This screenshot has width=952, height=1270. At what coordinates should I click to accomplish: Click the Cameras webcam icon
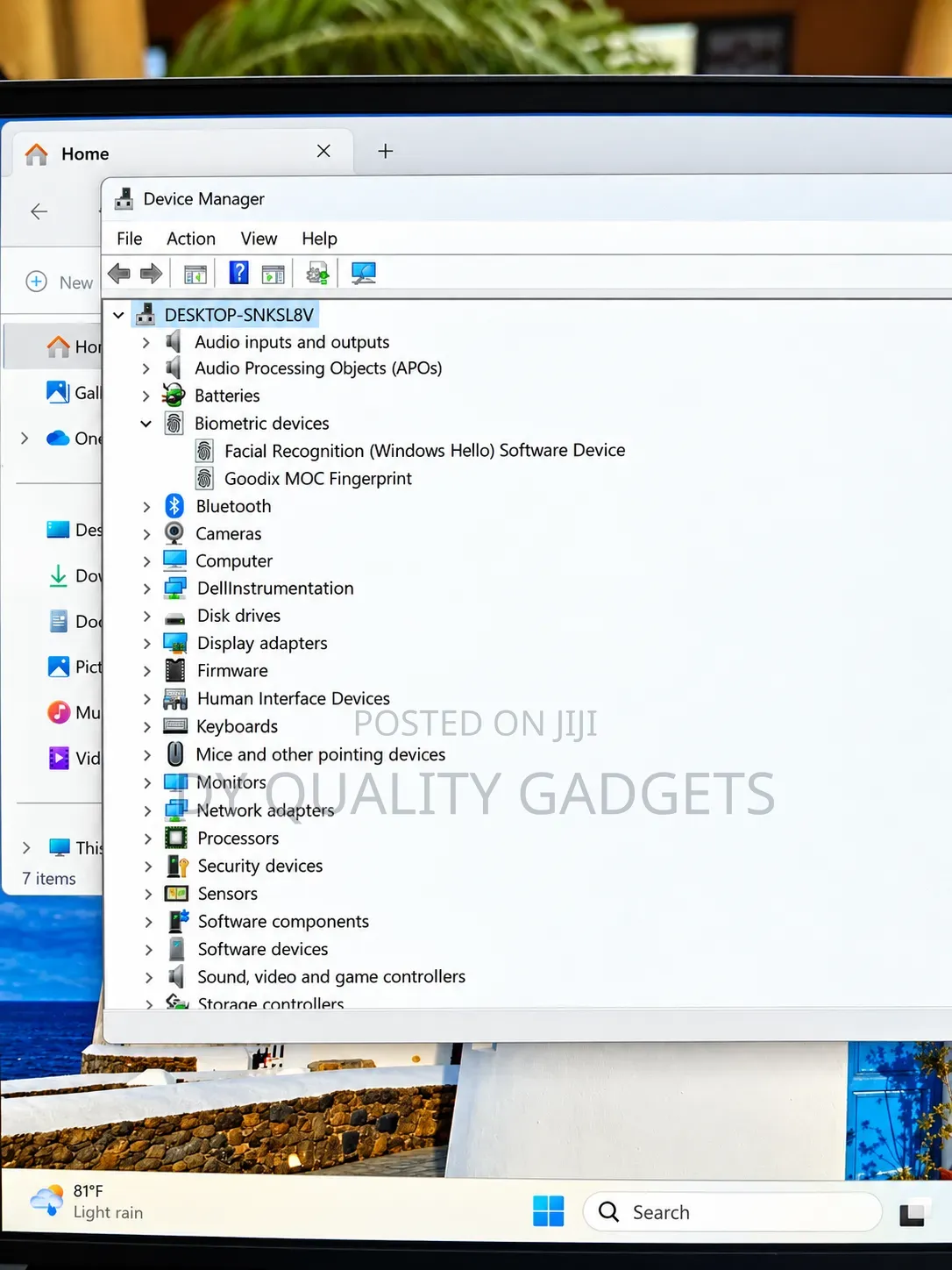coord(174,533)
